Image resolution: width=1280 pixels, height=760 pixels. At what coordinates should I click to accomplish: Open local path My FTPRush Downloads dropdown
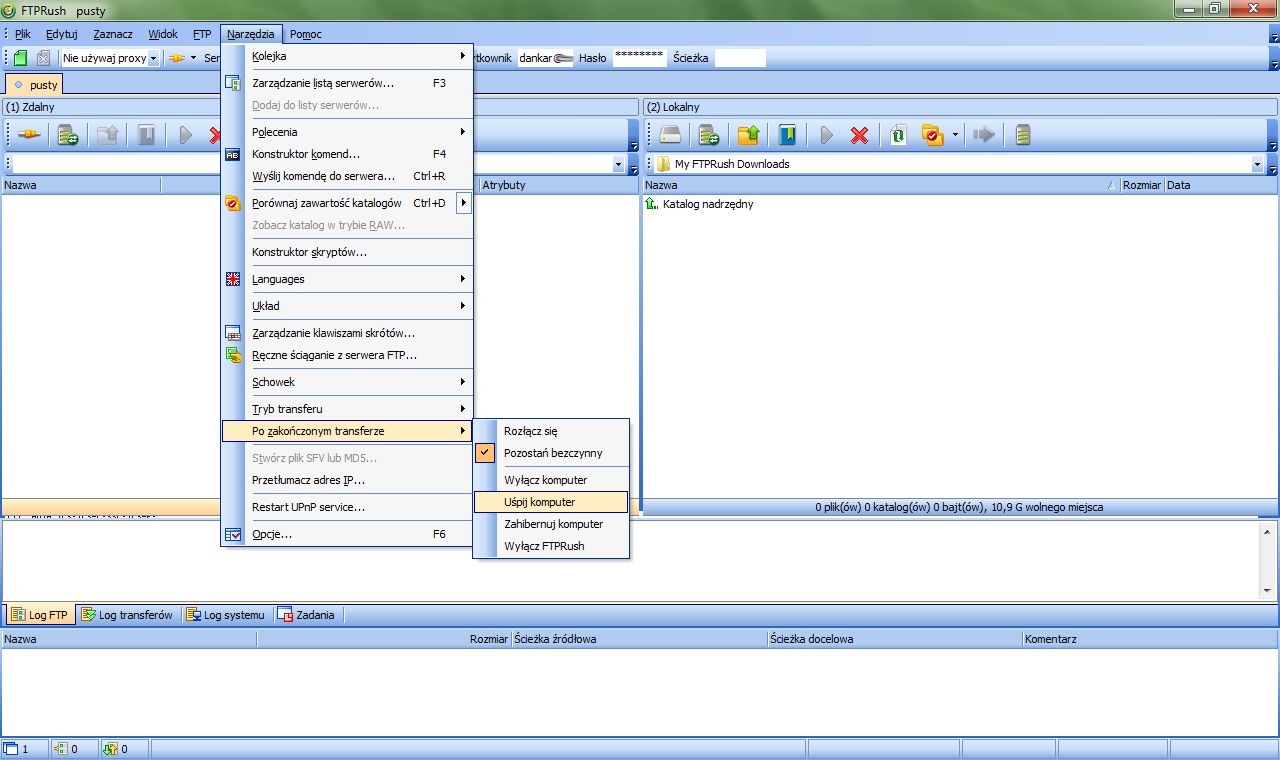point(1257,164)
